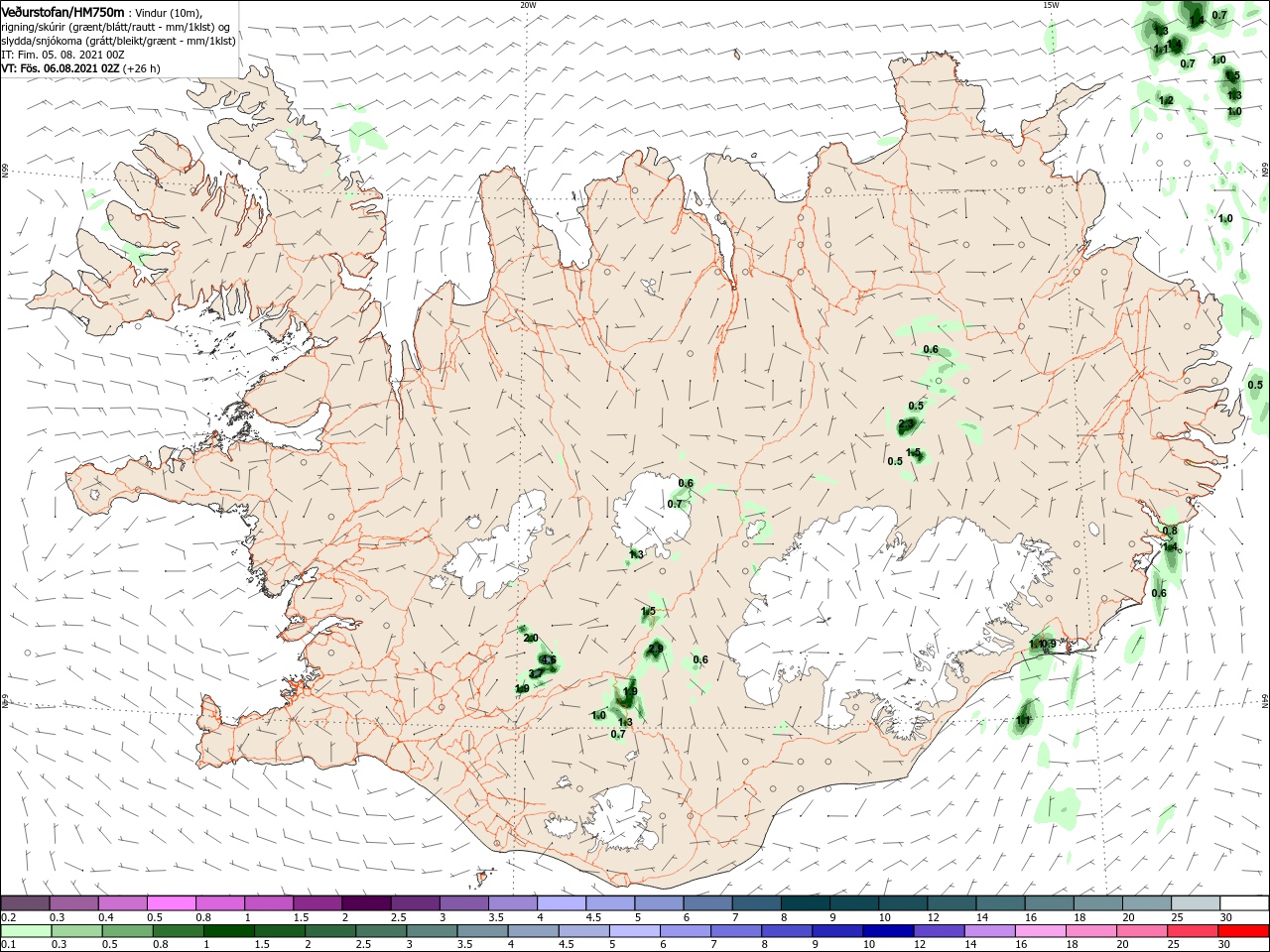Click the 0.1 label under rain legend

[x=9, y=945]
